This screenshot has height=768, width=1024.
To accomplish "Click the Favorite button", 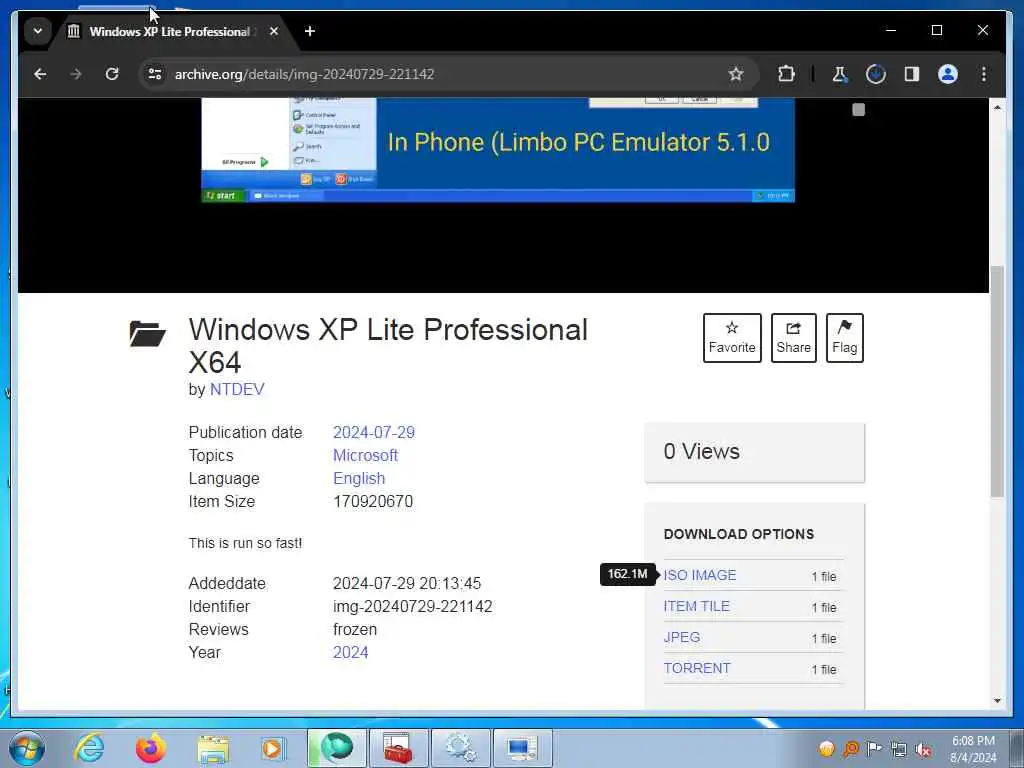I will pos(732,338).
